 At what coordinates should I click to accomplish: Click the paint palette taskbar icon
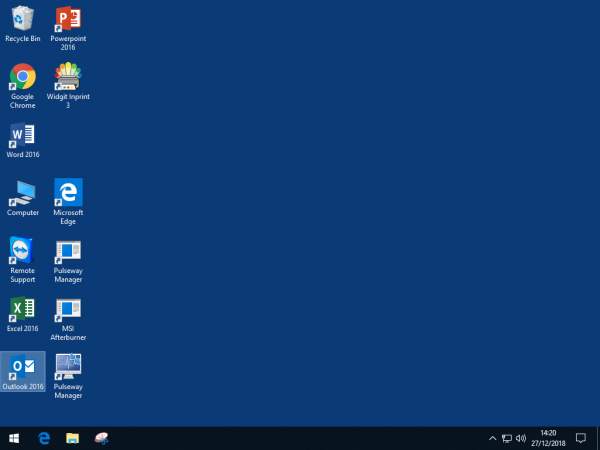tap(101, 438)
